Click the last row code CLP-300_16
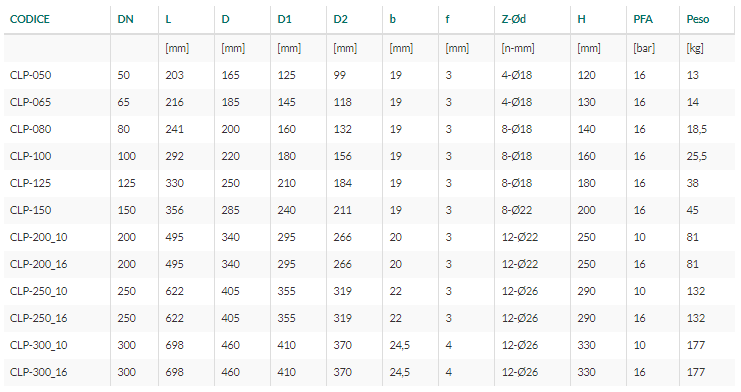 tap(39, 372)
